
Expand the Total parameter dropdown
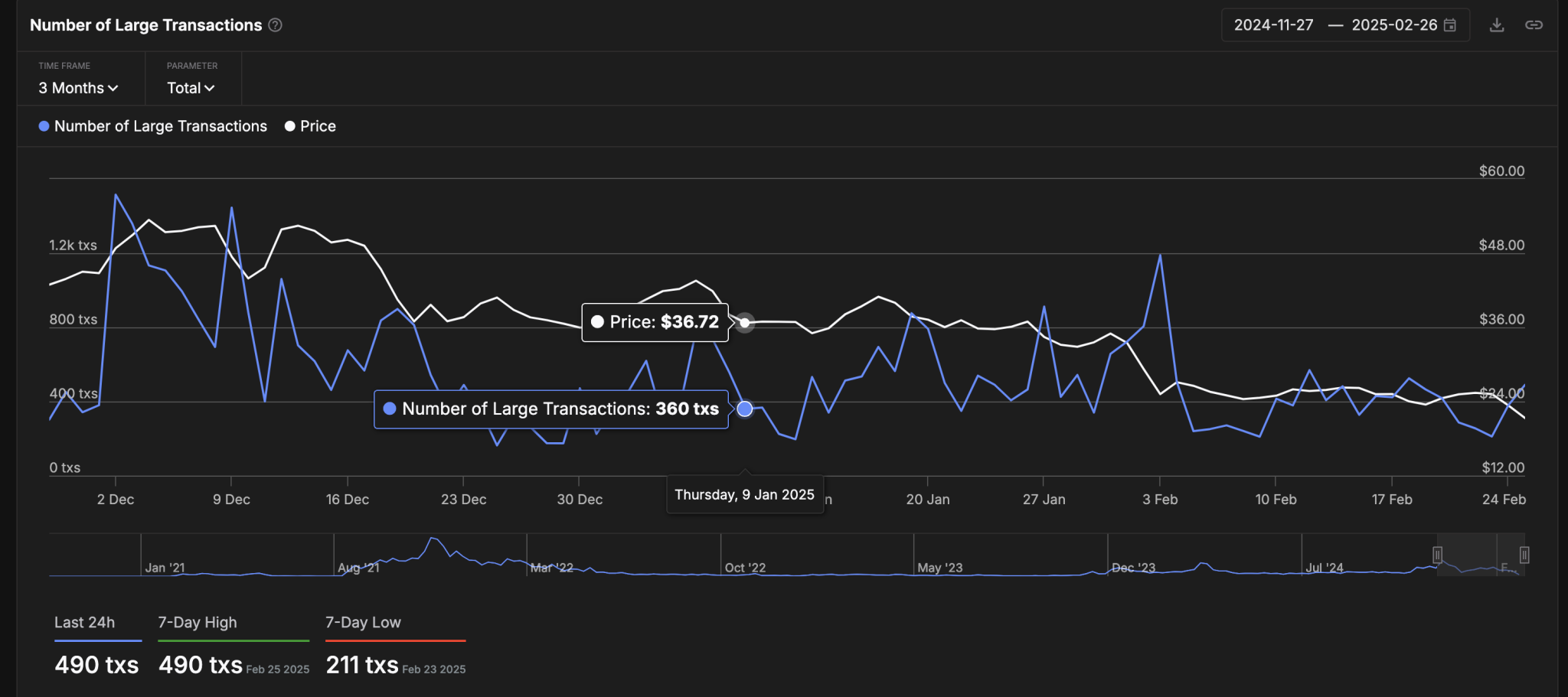pyautogui.click(x=191, y=88)
